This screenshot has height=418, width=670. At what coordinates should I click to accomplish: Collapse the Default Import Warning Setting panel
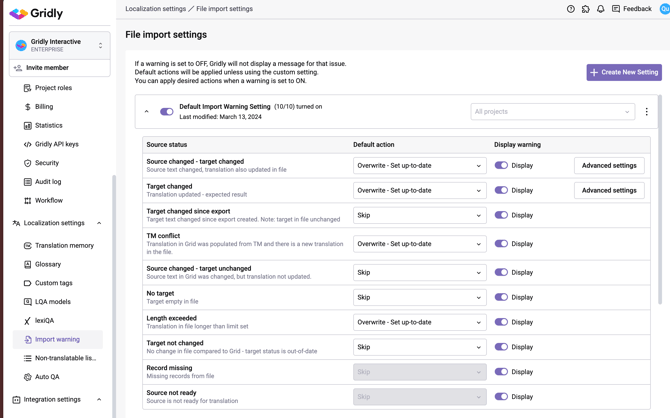click(x=147, y=112)
